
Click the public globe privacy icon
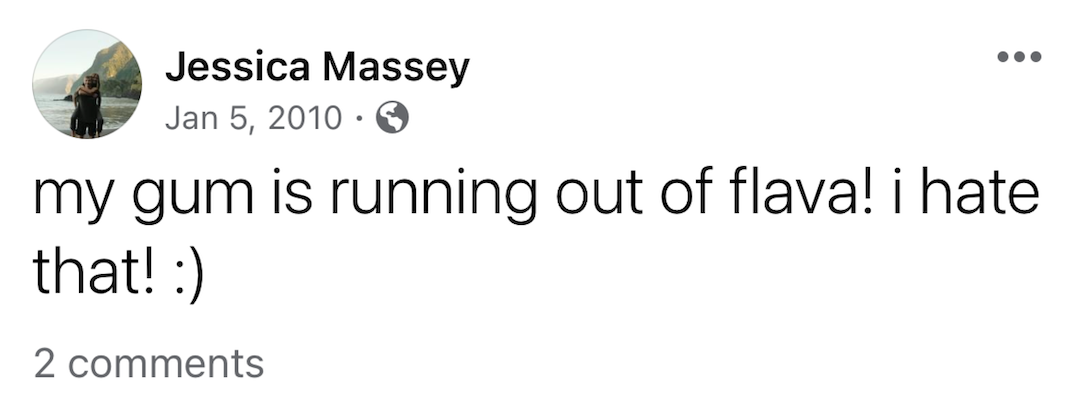point(391,119)
